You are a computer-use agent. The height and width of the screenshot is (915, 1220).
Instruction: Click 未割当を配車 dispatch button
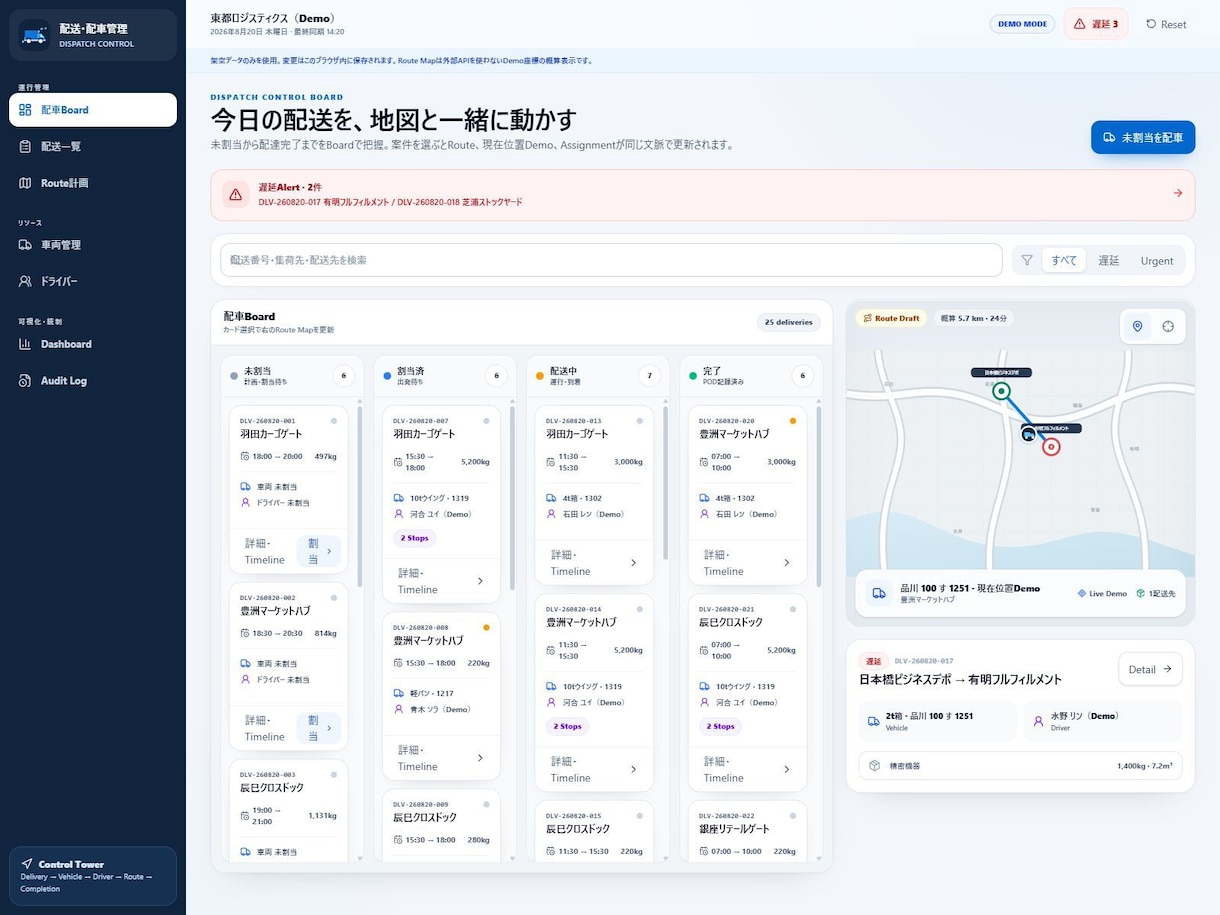1143,137
